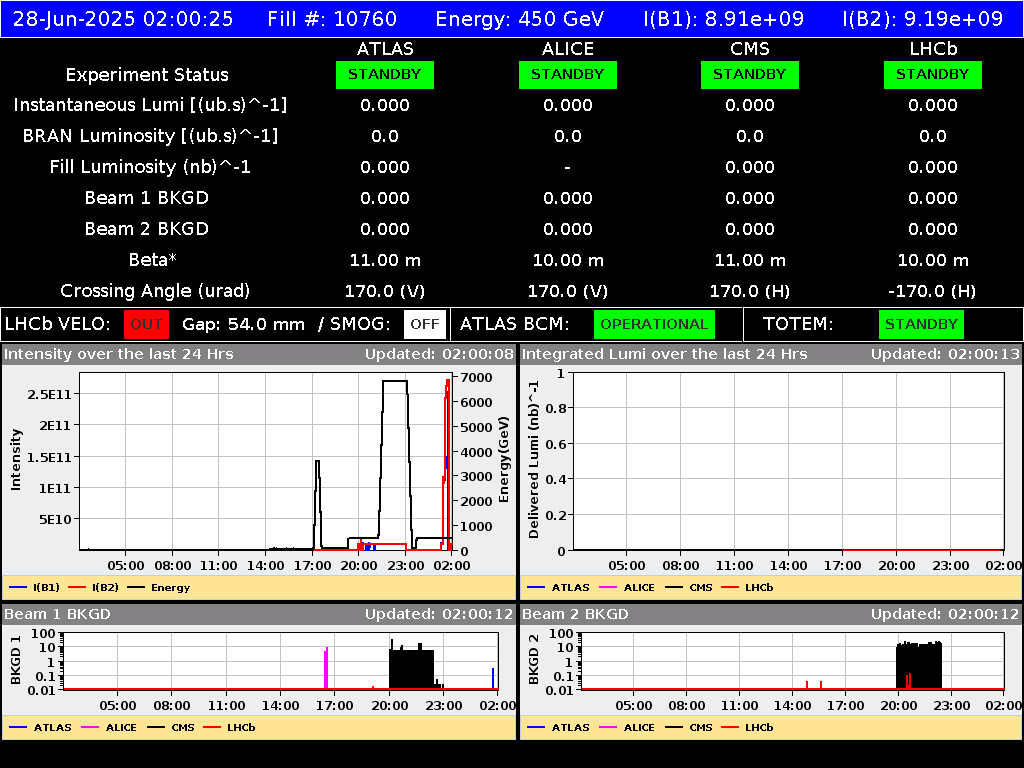Click ATLAS legend in Beam 1 BKGD chart

(40, 728)
